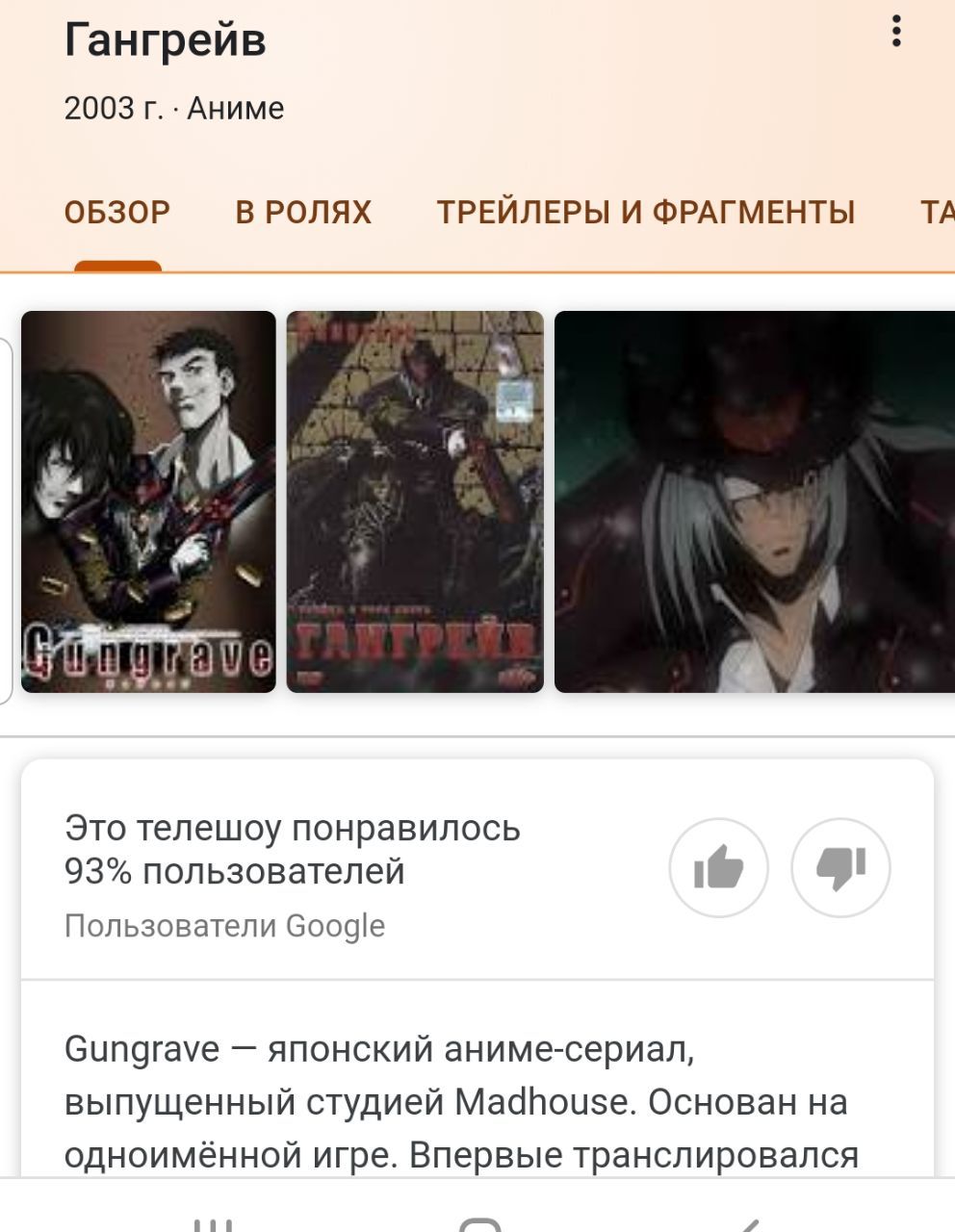Screen dimensions: 955x1232
Task: Switch to the В РОЛЯХ tab
Action: (303, 212)
